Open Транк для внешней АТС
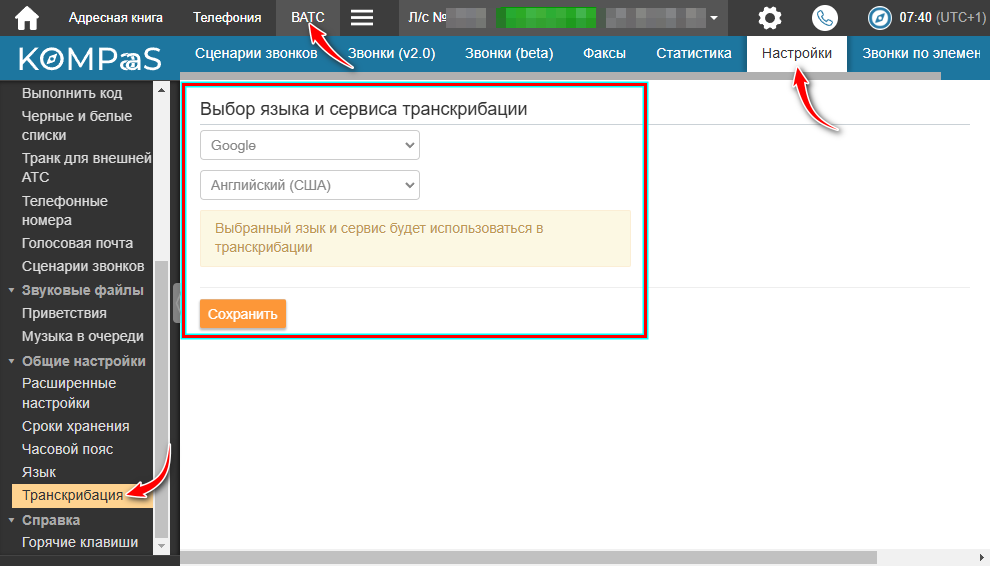Screen dimensions: 990x566 click(x=86, y=167)
